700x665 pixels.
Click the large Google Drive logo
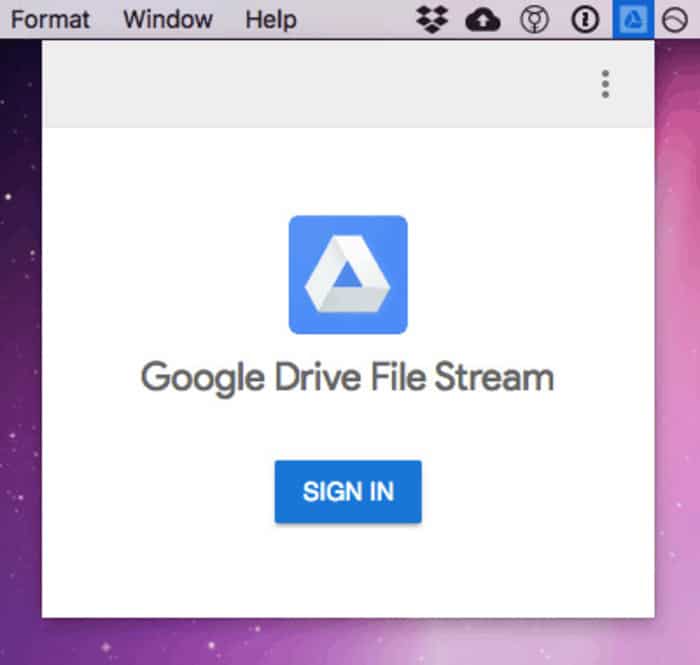(348, 274)
